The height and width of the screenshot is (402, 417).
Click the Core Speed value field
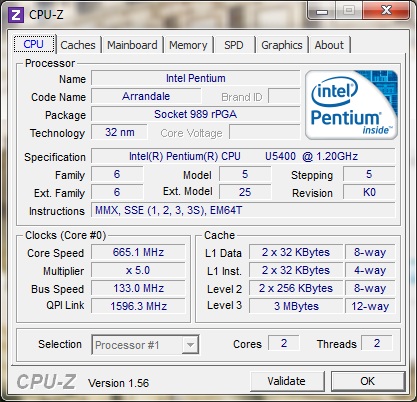pyautogui.click(x=138, y=252)
